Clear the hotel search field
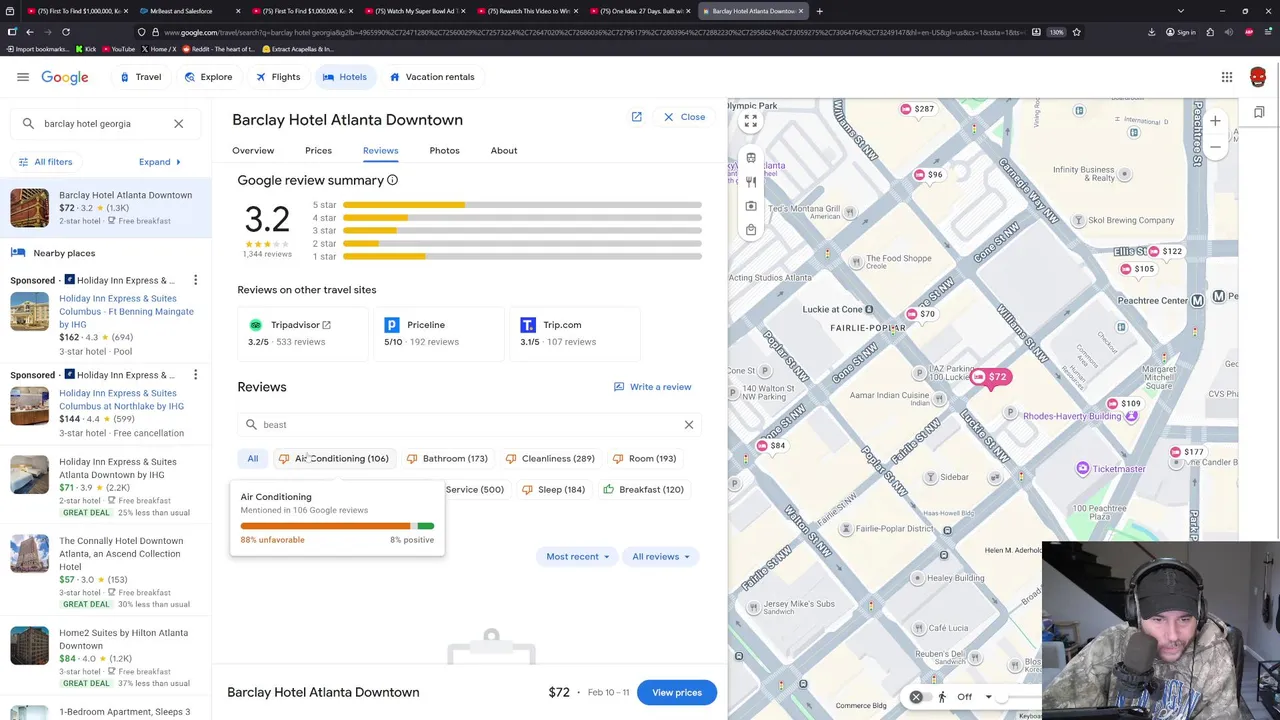The height and width of the screenshot is (720, 1280). point(178,123)
